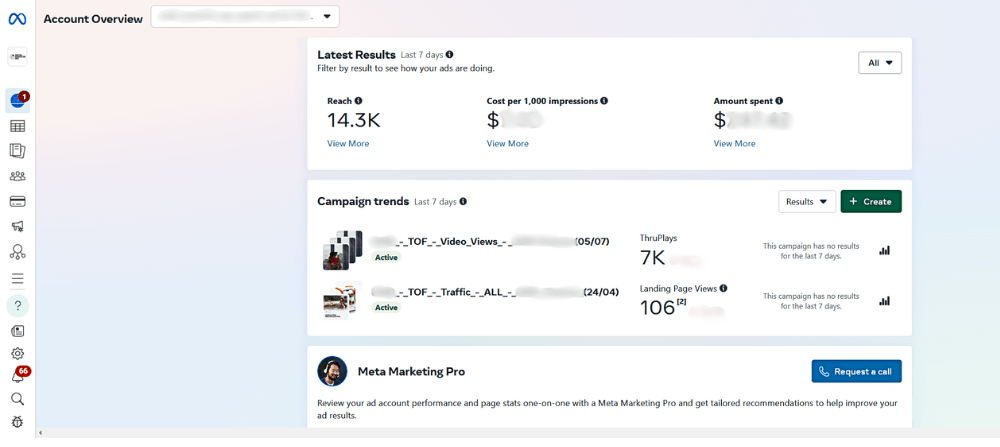Open chart icon for Traffic campaign
Screen dimensions: 1000x447
pyautogui.click(x=884, y=301)
